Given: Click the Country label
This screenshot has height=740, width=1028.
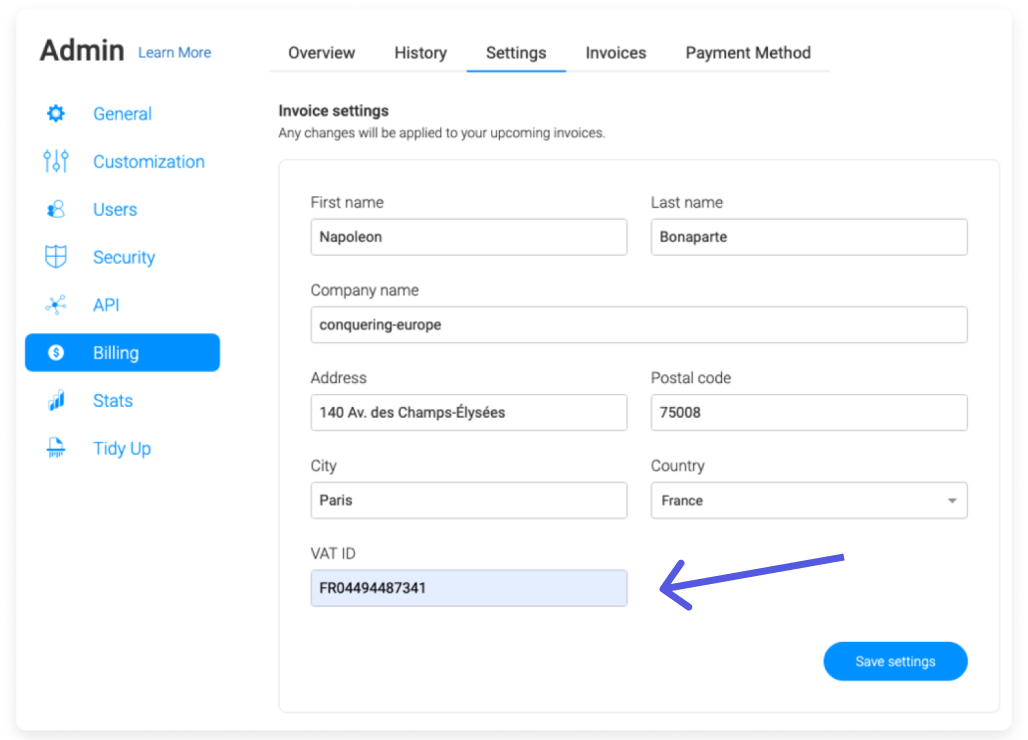Looking at the screenshot, I should click(x=677, y=466).
